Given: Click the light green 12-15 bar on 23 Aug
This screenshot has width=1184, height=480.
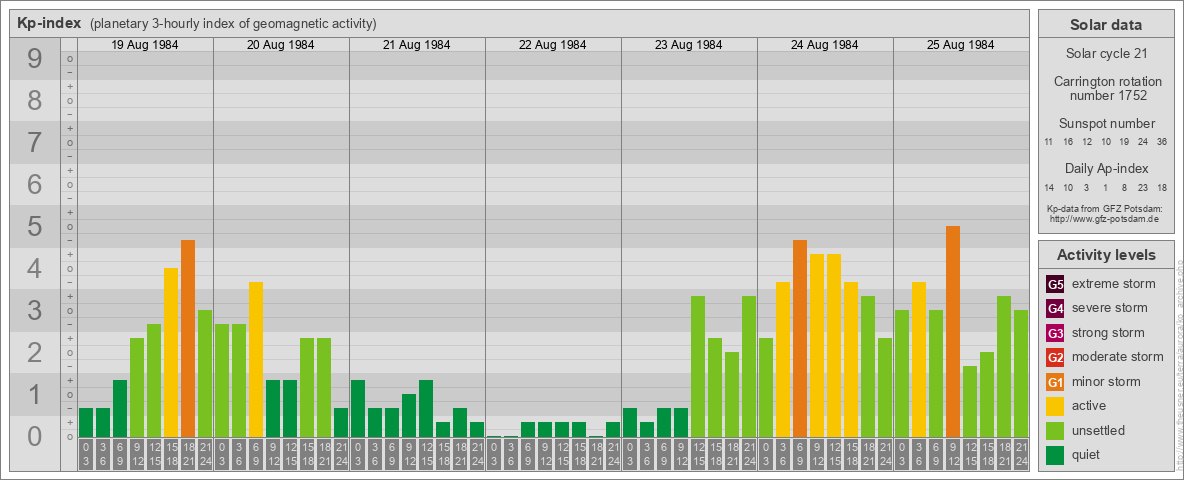Looking at the screenshot, I should pyautogui.click(x=698, y=366).
